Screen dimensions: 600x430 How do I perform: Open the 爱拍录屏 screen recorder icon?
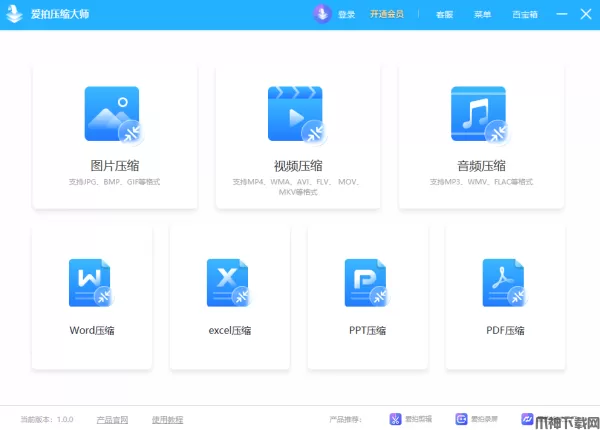click(461, 419)
